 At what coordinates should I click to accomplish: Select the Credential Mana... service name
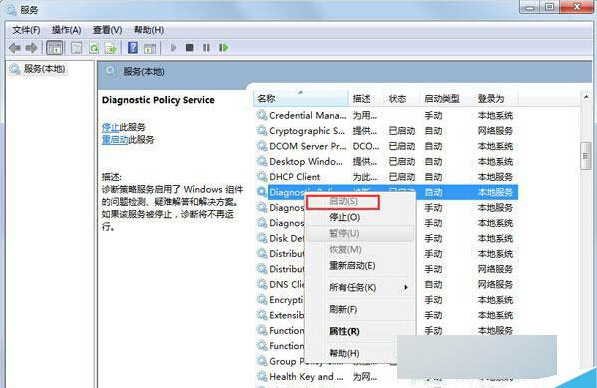click(x=308, y=115)
